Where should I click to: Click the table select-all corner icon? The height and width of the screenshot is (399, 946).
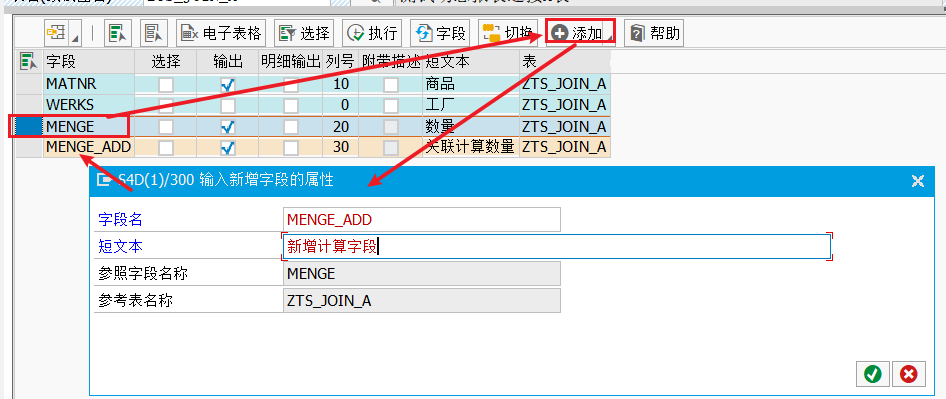[28, 61]
